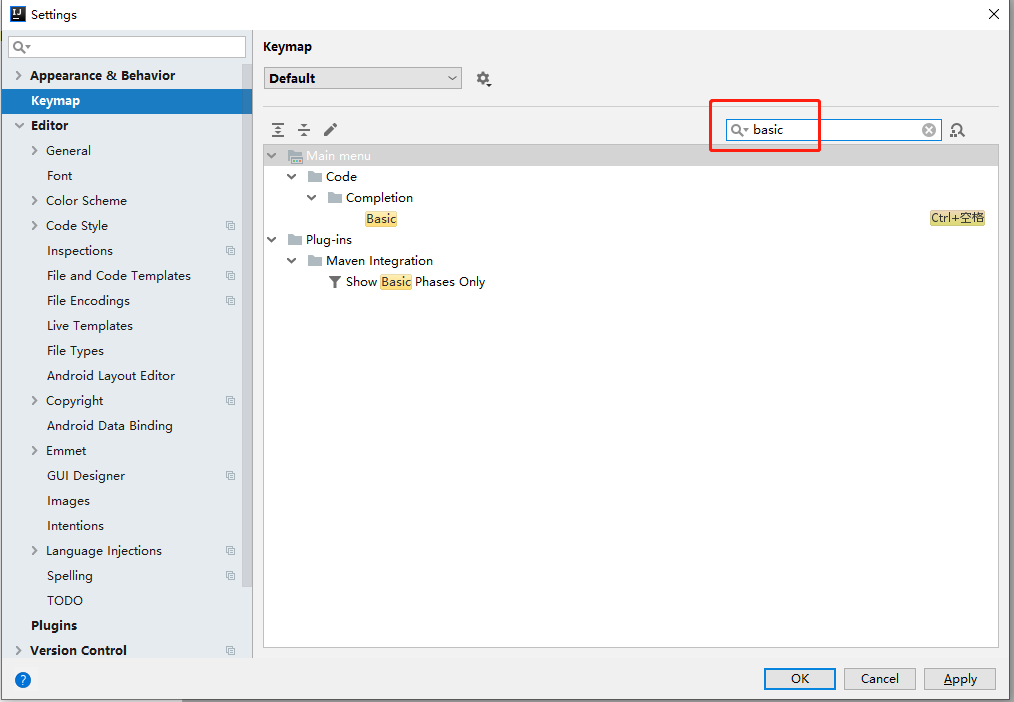1014x702 pixels.
Task: Click the Apply button
Action: pyautogui.click(x=960, y=679)
